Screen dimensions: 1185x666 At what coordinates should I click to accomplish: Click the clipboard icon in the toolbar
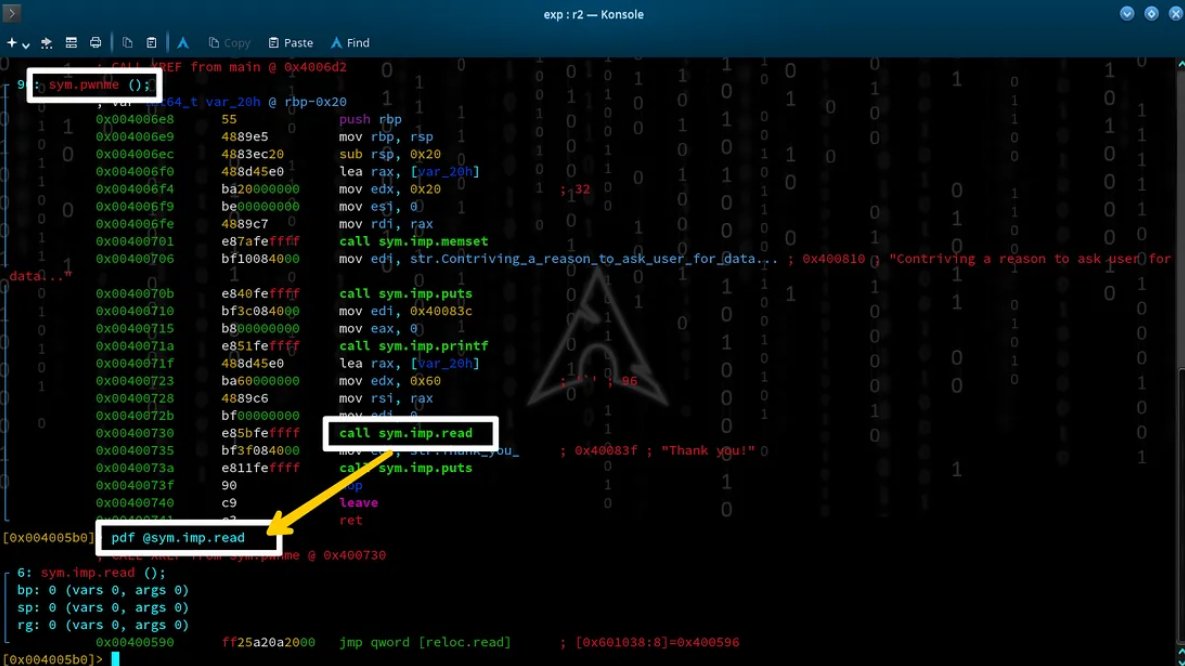tap(151, 42)
